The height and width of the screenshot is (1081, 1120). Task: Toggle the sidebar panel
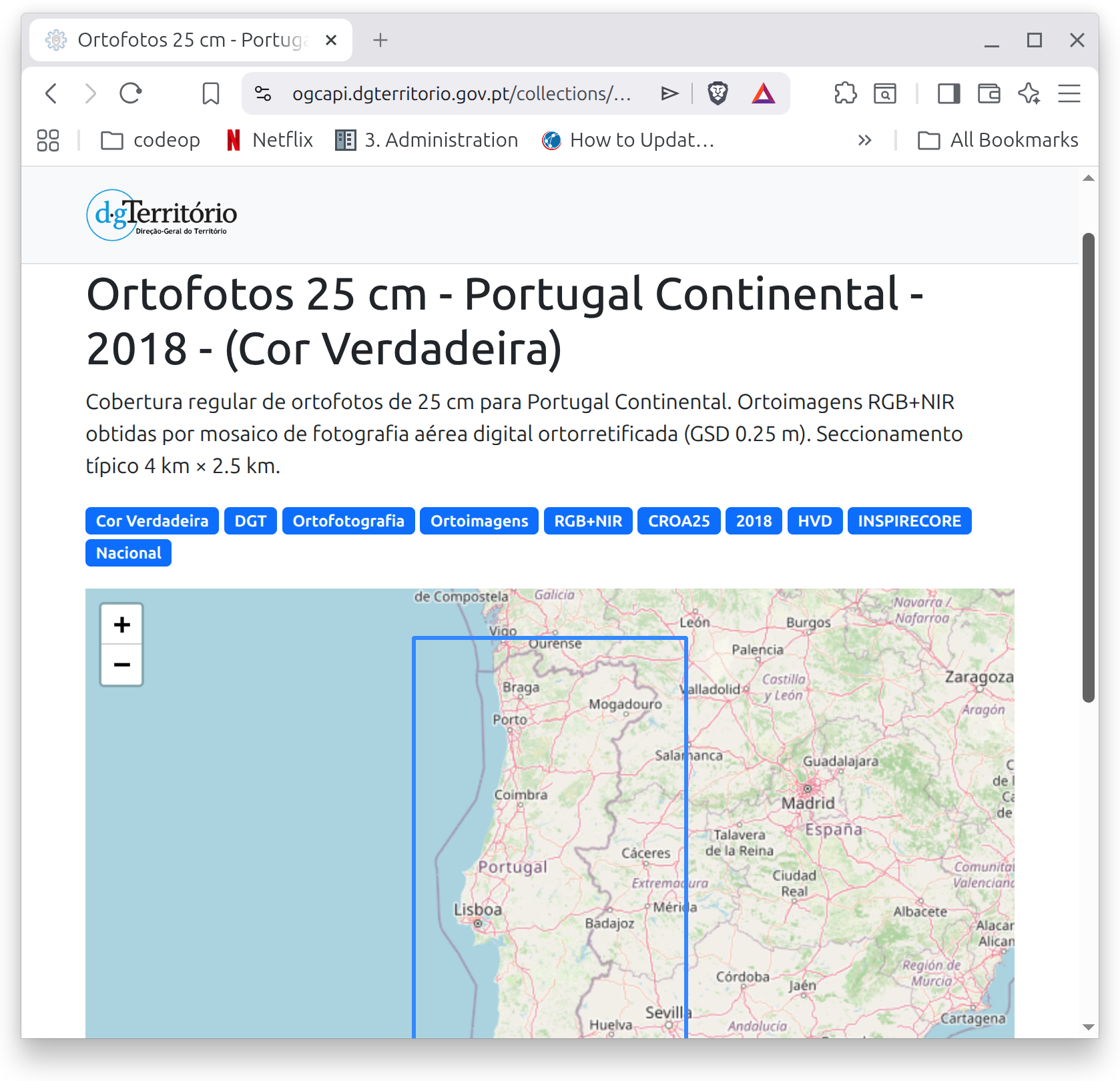948,93
